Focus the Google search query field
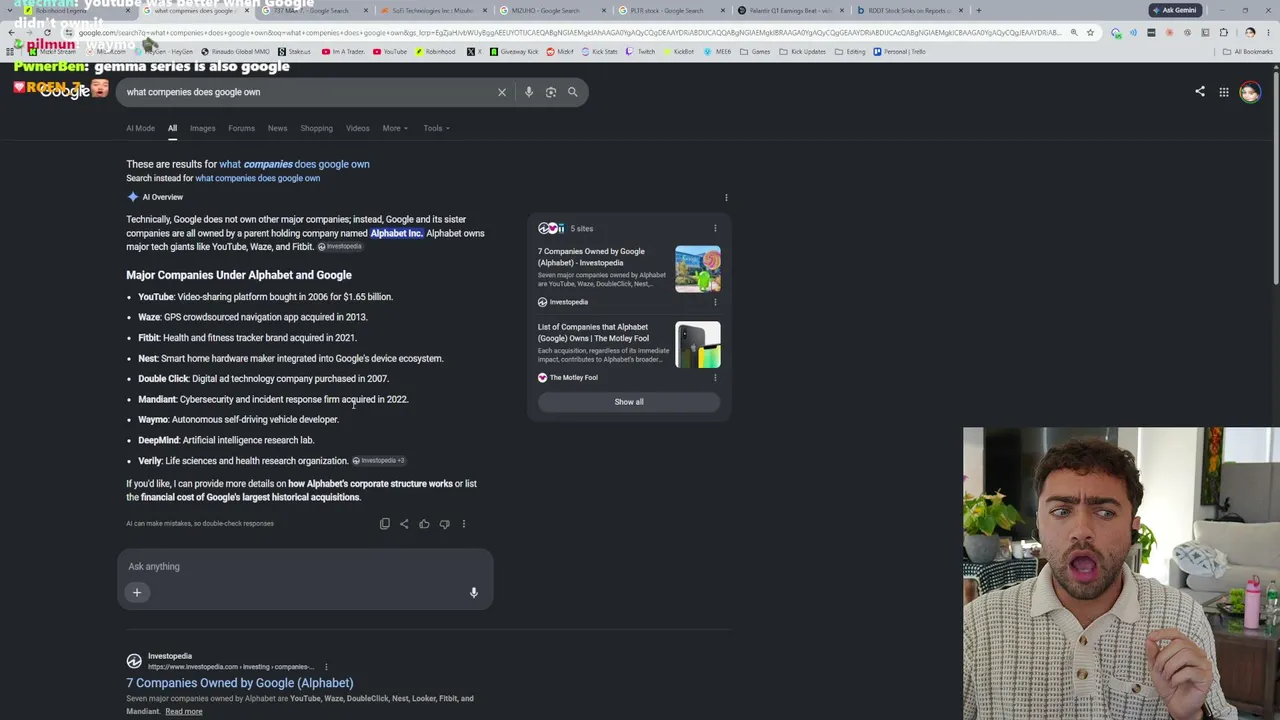1280x720 pixels. (x=309, y=92)
